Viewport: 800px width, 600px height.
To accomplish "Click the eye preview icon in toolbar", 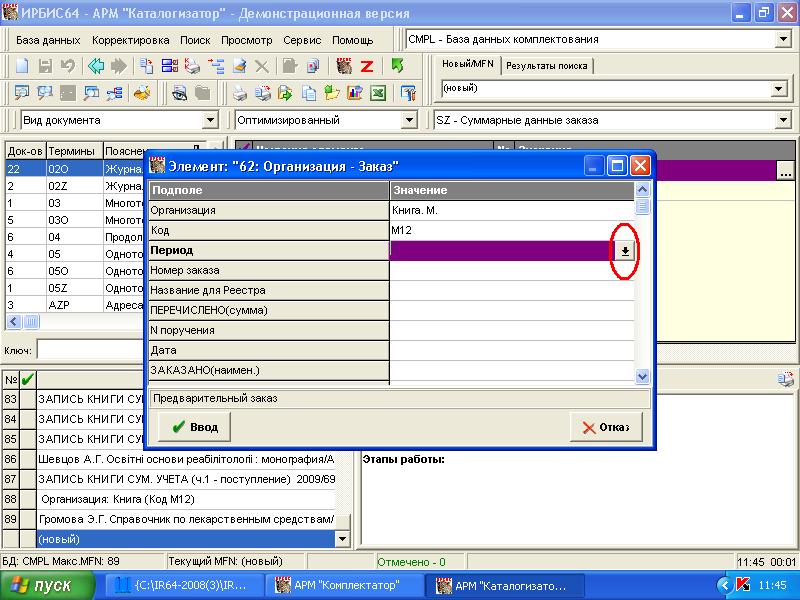I will pos(179,93).
